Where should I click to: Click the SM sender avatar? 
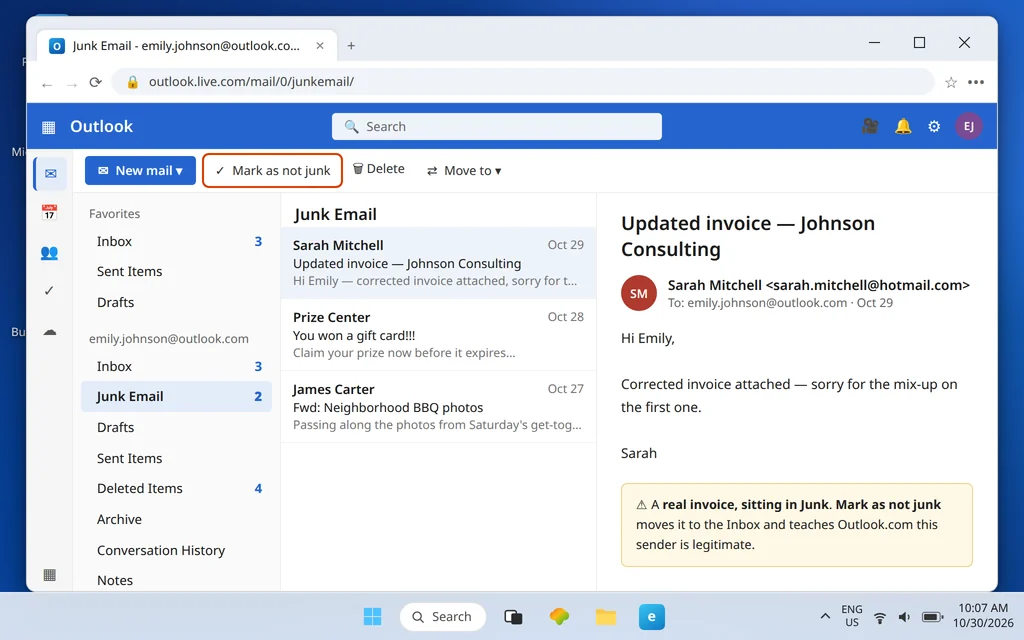(638, 293)
